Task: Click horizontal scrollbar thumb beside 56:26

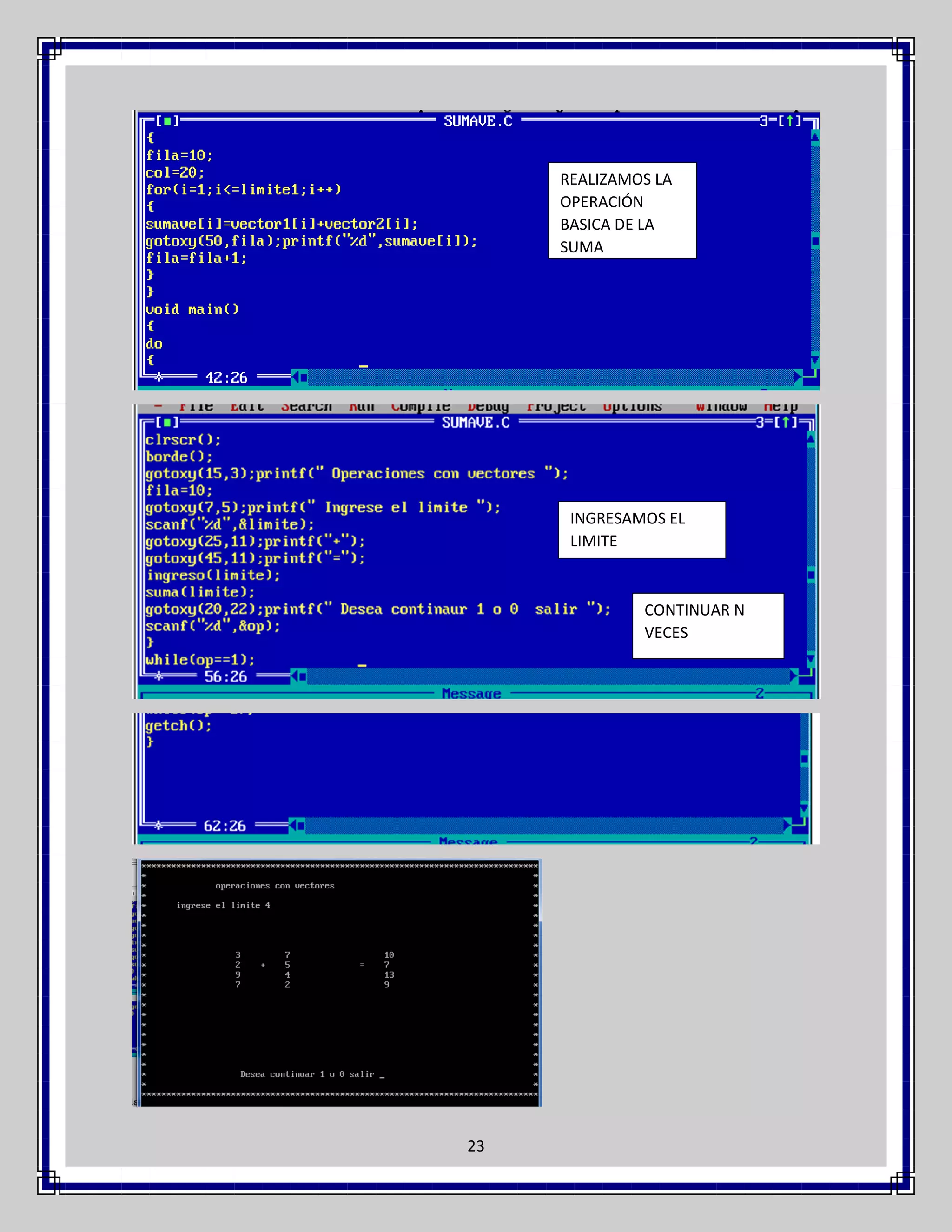Action: coord(303,676)
